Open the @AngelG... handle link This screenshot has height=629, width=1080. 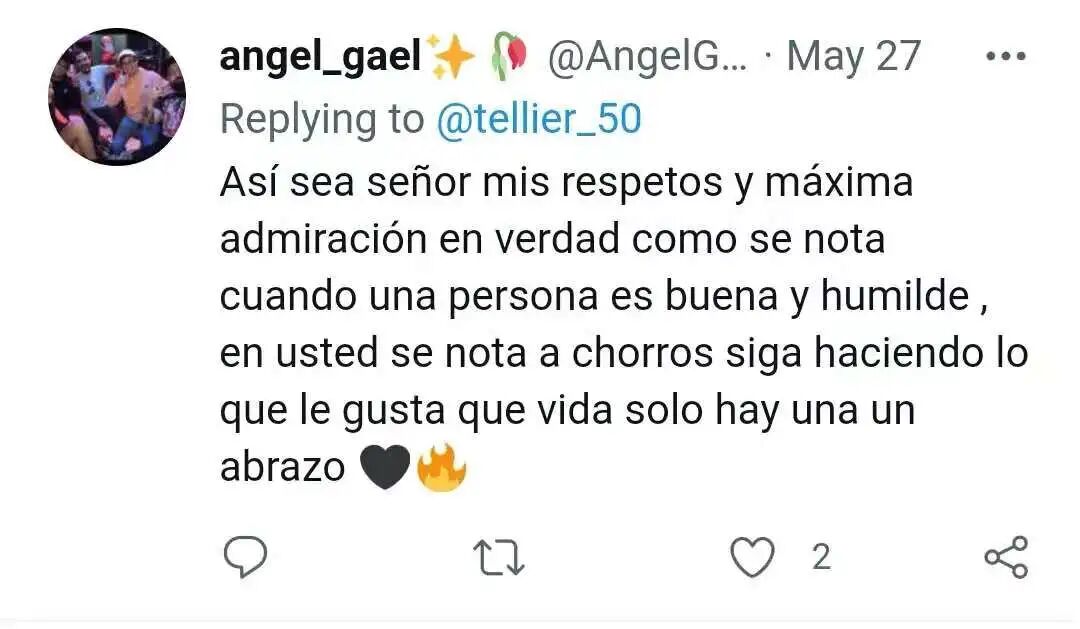click(x=647, y=56)
